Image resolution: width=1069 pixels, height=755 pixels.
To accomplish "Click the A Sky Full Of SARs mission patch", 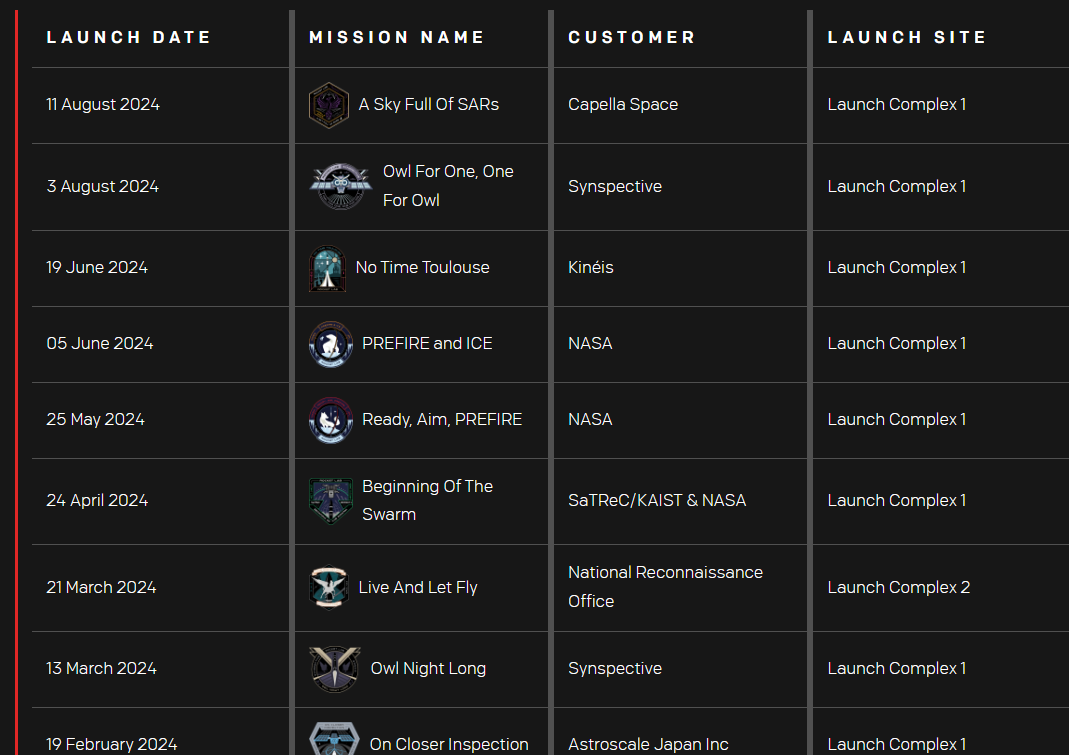I will click(328, 105).
